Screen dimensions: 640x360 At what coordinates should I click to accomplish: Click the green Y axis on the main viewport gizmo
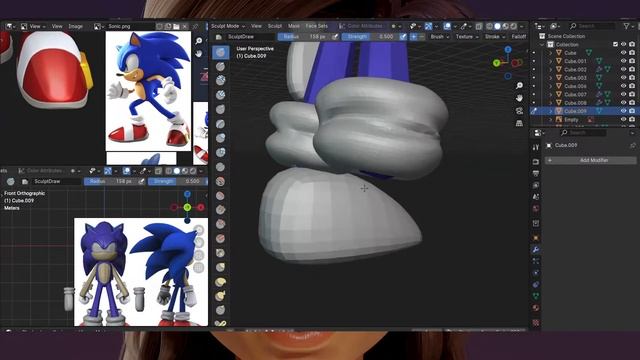pyautogui.click(x=497, y=63)
